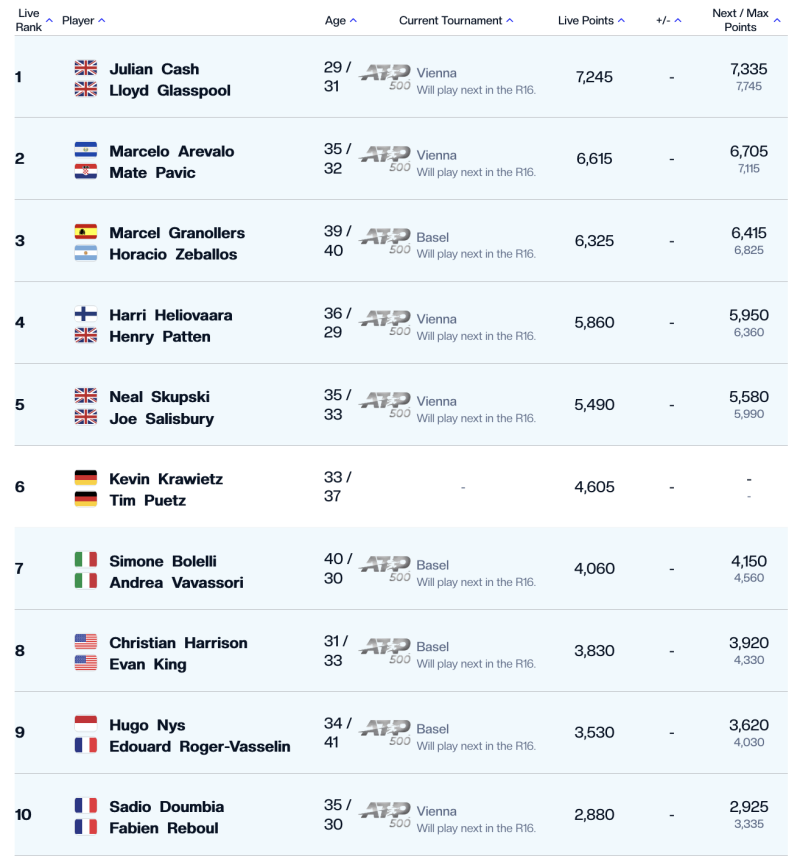Viewport: 800px width, 865px height.
Task: Click the ATP 500 logo beside Bolelli's Basel entry
Action: tap(385, 568)
